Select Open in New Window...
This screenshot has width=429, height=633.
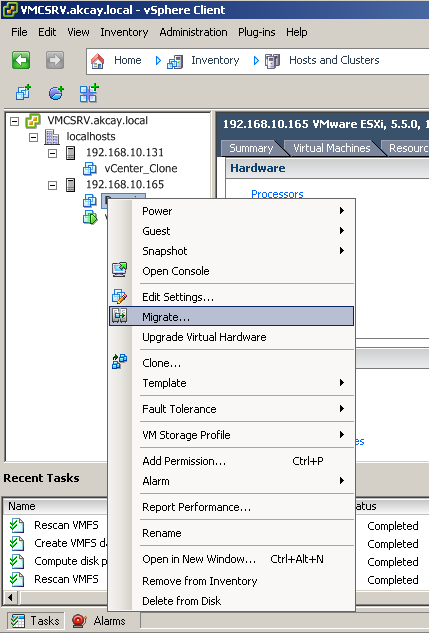coord(232,559)
